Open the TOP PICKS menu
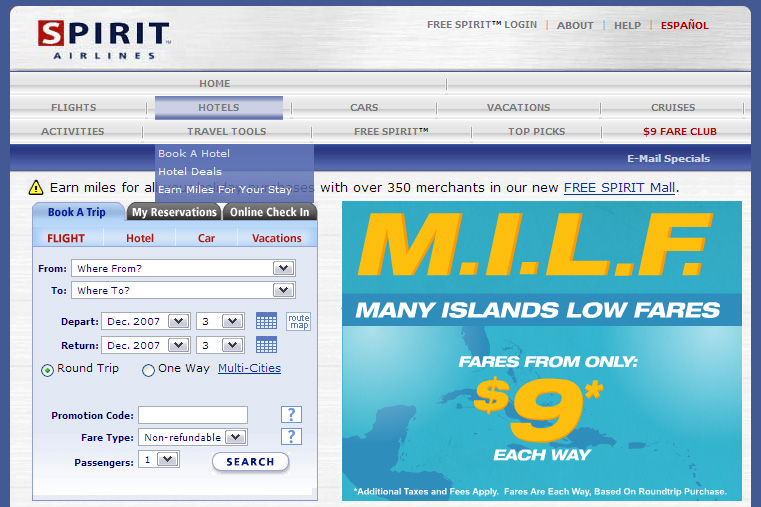This screenshot has height=507, width=761. (536, 131)
